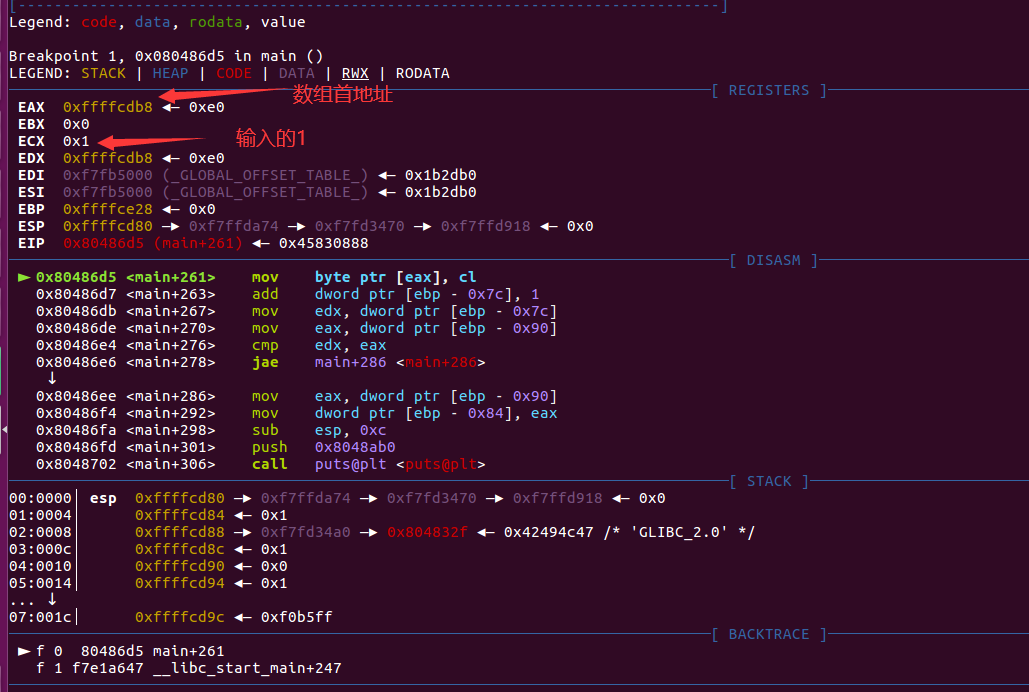Click stack address 0xffffcd94
Viewport: 1029px width, 692px height.
180,584
